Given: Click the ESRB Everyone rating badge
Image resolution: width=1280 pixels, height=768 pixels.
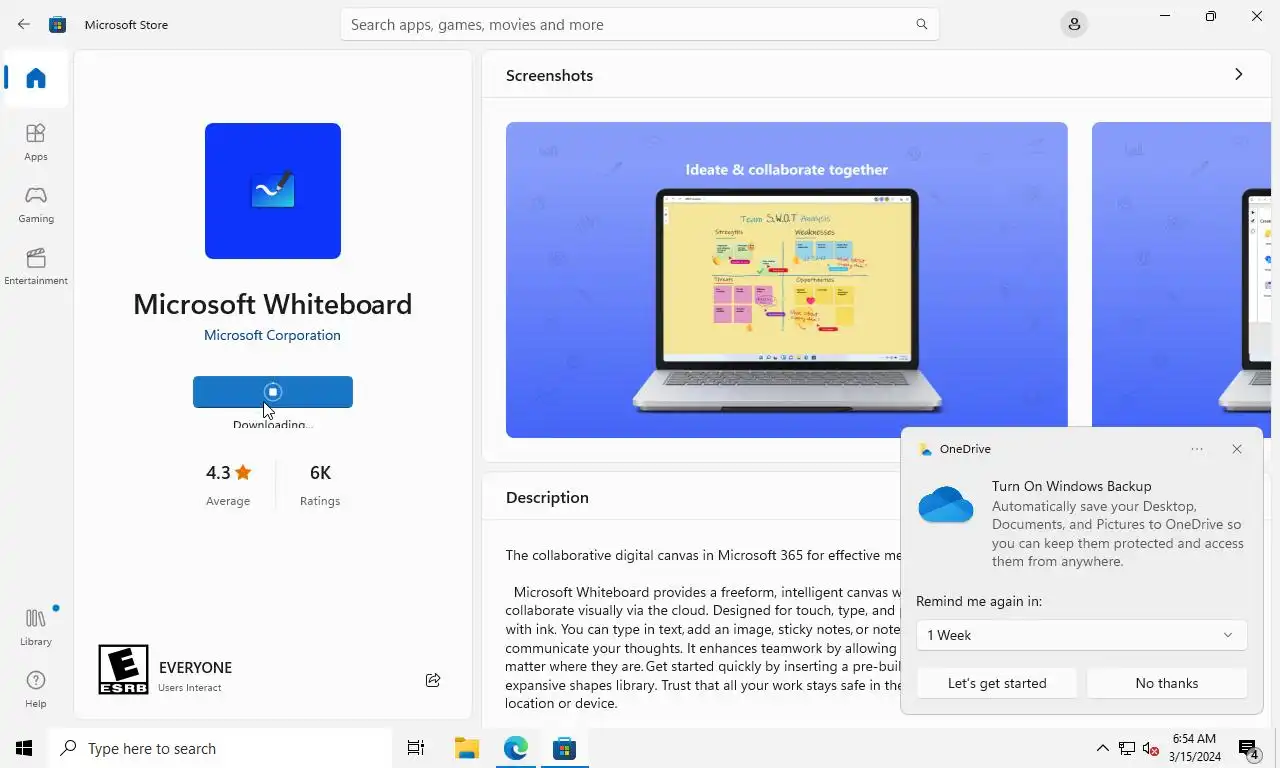Looking at the screenshot, I should (123, 669).
